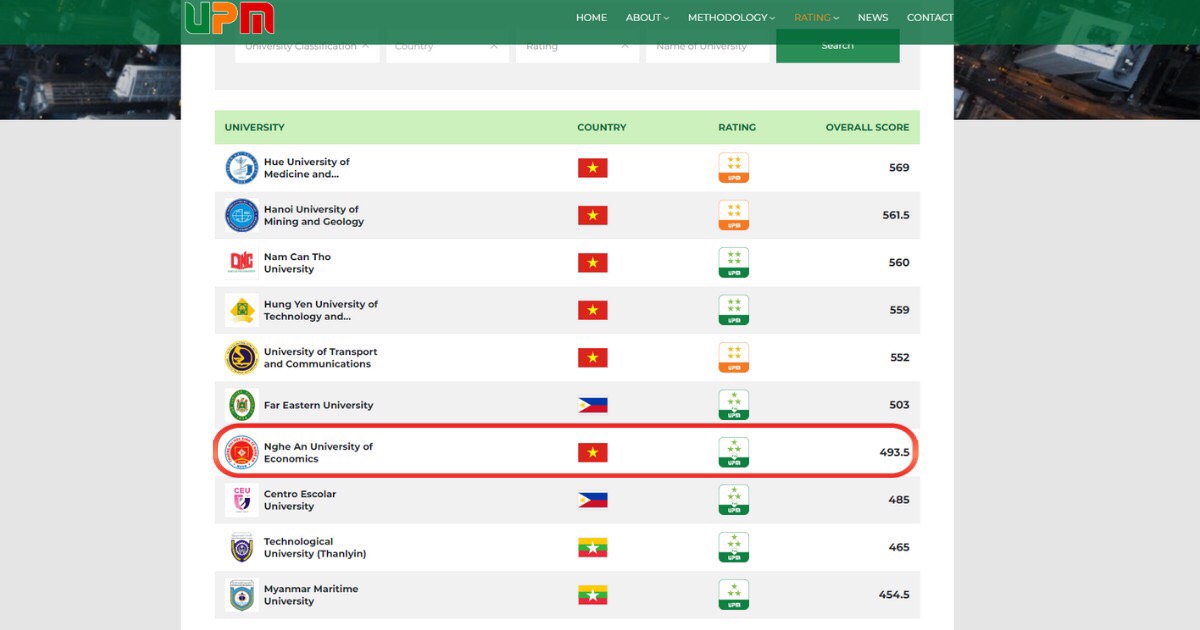Viewport: 1200px width, 630px height.
Task: Click the Philippines flag beside Far Eastern University
Action: tap(592, 405)
